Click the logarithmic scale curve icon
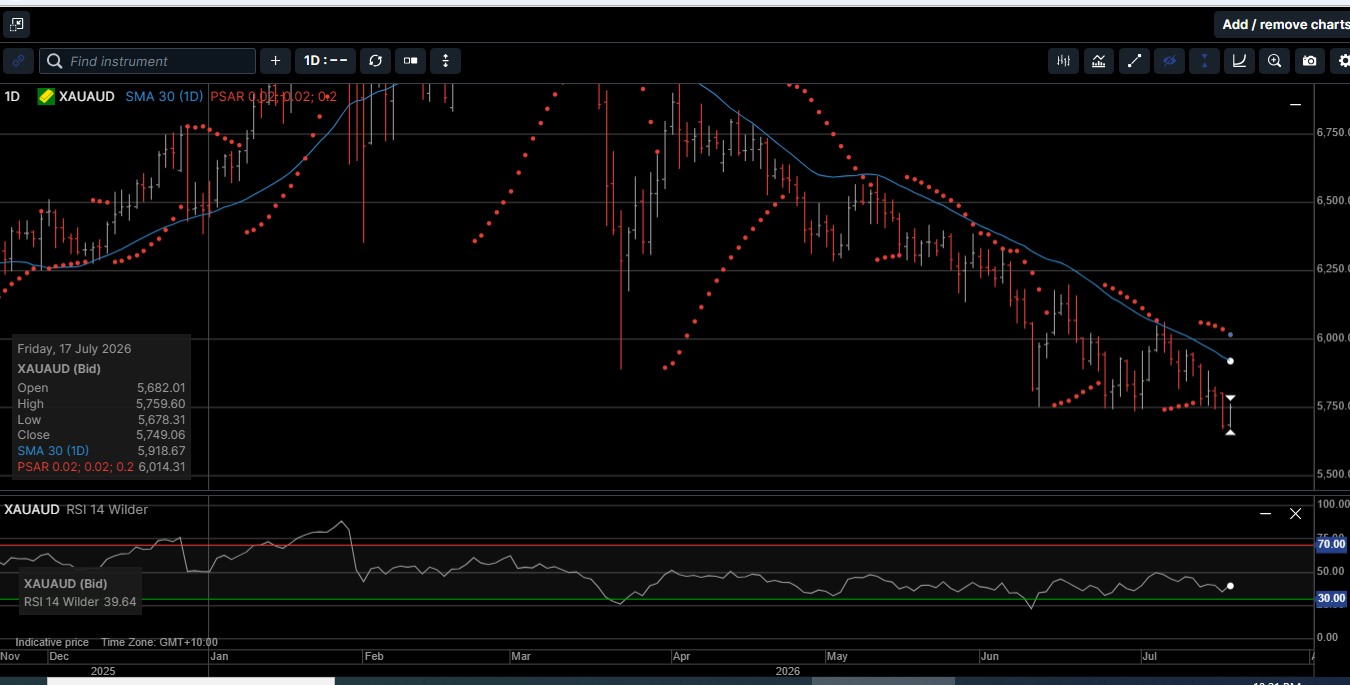Image resolution: width=1350 pixels, height=685 pixels. [1239, 61]
